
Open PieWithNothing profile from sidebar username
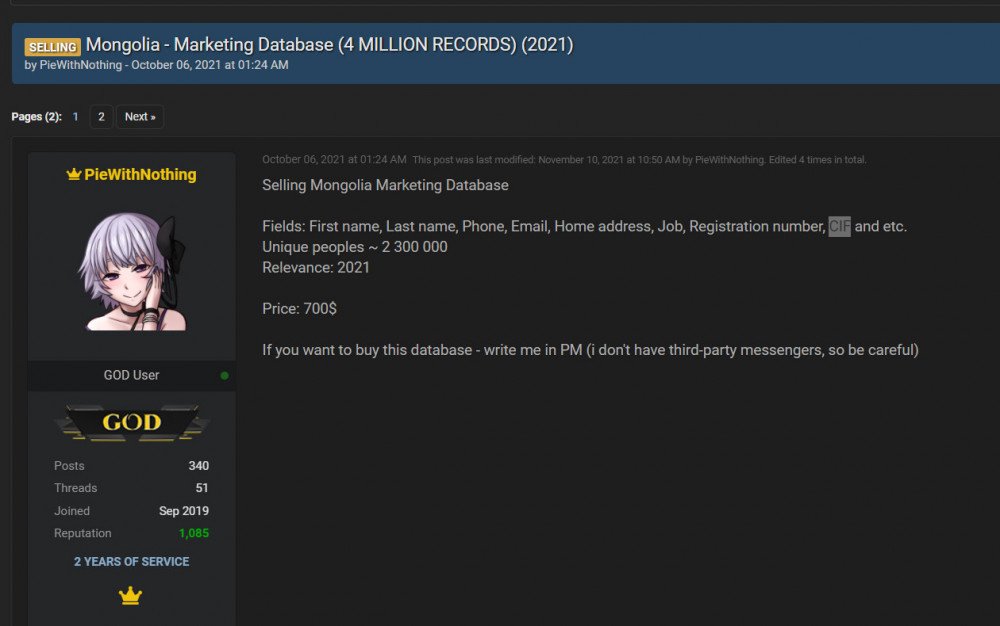(x=140, y=175)
